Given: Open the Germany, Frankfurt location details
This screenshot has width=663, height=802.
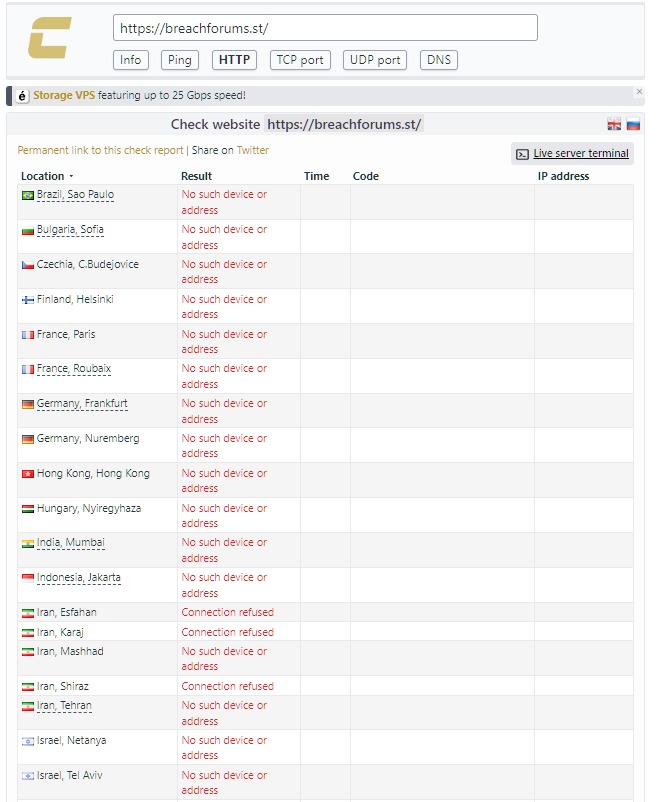Looking at the screenshot, I should tap(82, 404).
